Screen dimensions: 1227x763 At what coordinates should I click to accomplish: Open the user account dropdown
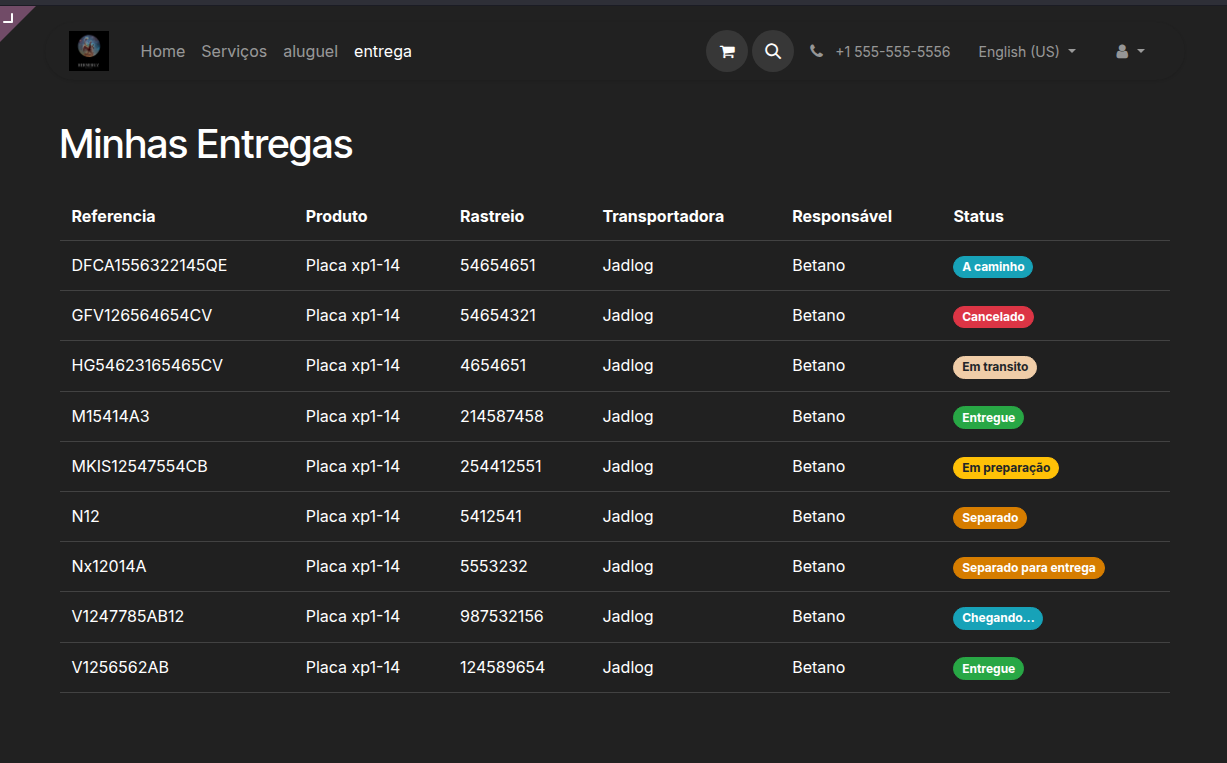click(1130, 51)
